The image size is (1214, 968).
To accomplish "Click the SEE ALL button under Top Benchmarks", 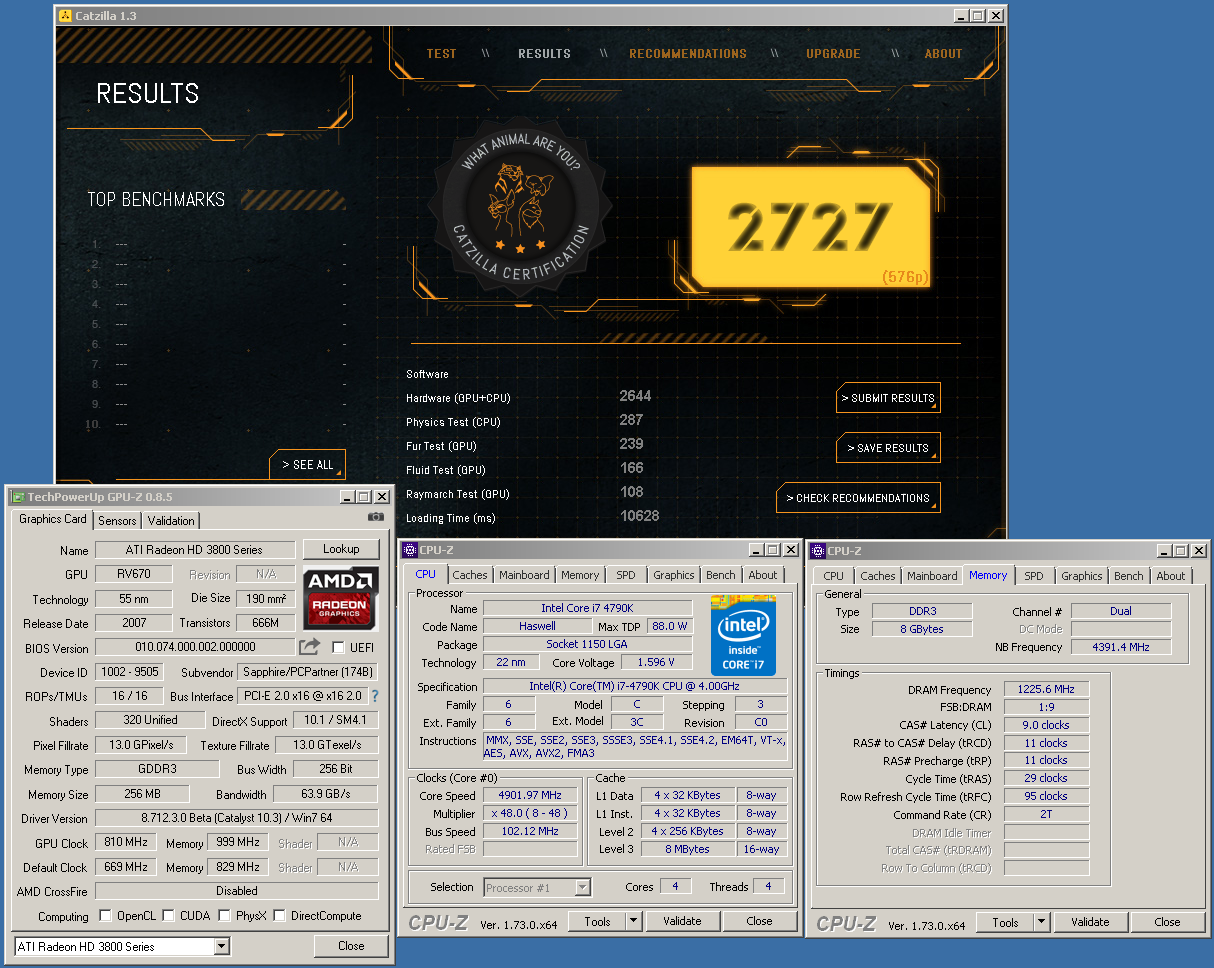I will [x=307, y=465].
